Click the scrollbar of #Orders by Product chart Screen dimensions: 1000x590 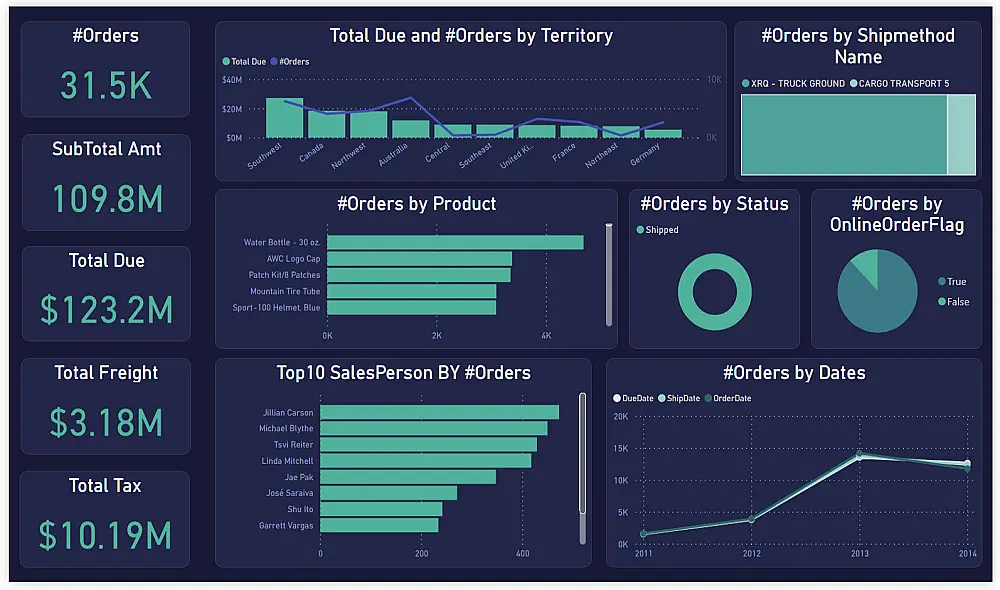pyautogui.click(x=609, y=275)
